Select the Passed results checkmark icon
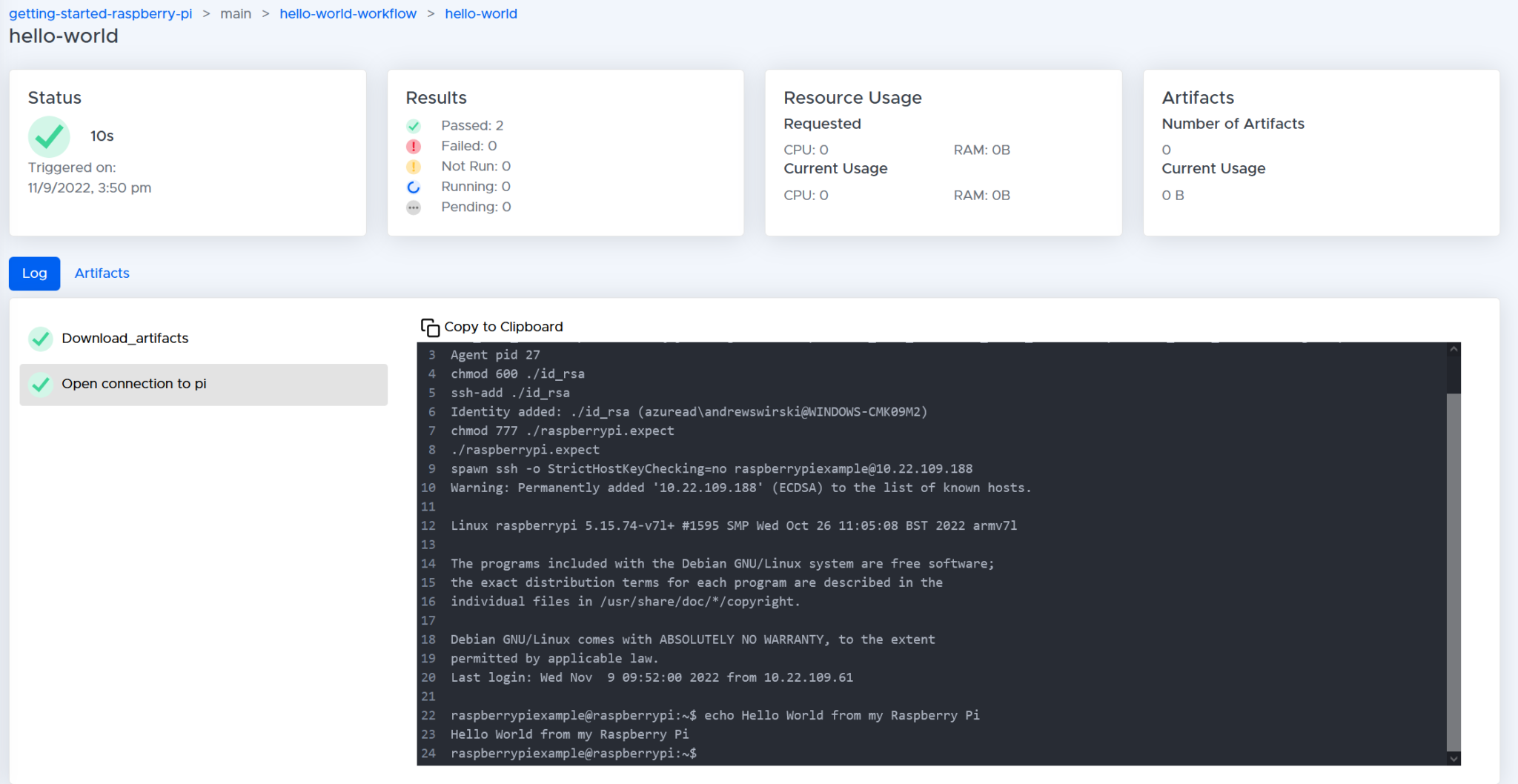The width and height of the screenshot is (1518, 784). point(414,125)
